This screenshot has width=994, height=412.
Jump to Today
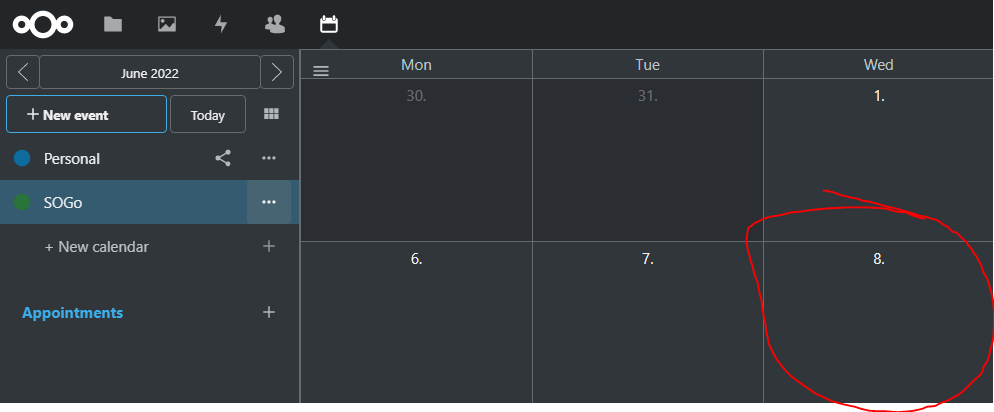pyautogui.click(x=208, y=115)
